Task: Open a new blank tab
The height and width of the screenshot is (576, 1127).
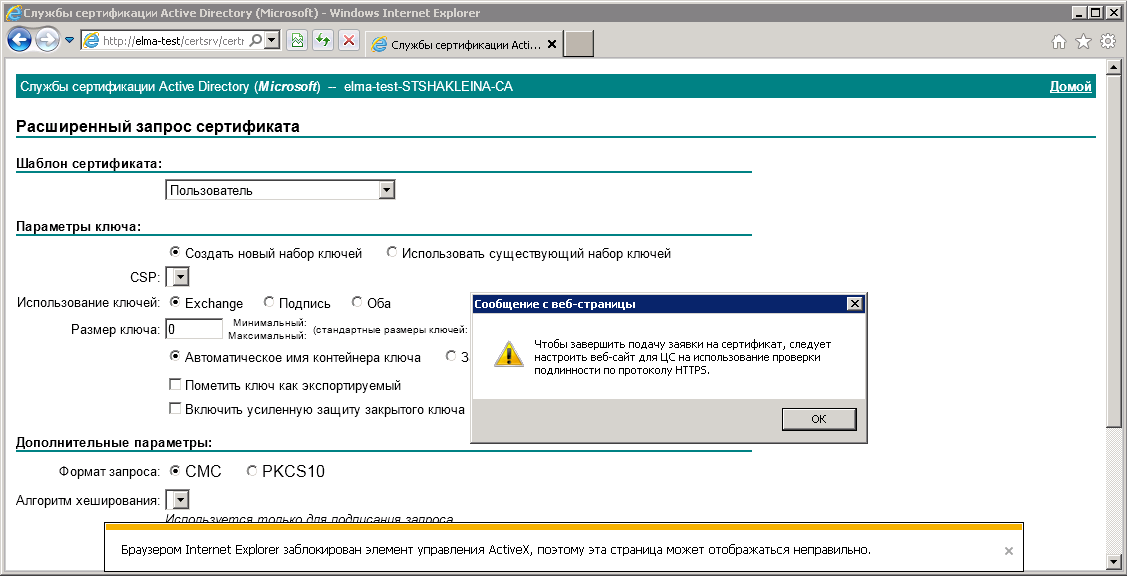Action: (x=580, y=44)
